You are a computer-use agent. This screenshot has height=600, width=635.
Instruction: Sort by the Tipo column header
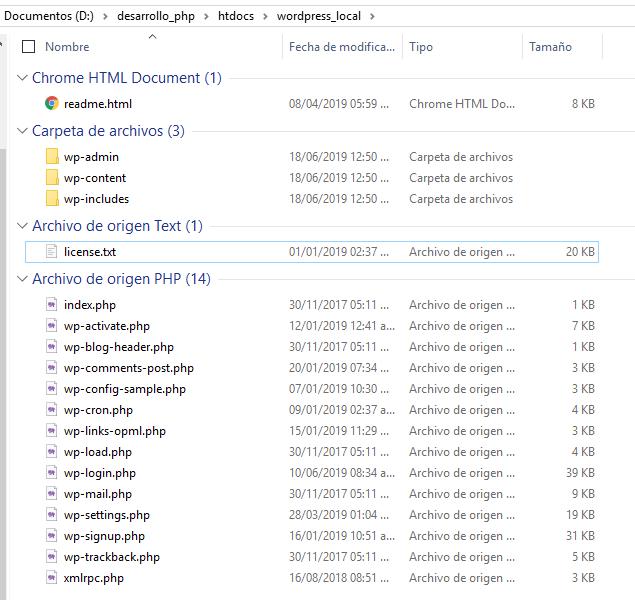pos(421,47)
